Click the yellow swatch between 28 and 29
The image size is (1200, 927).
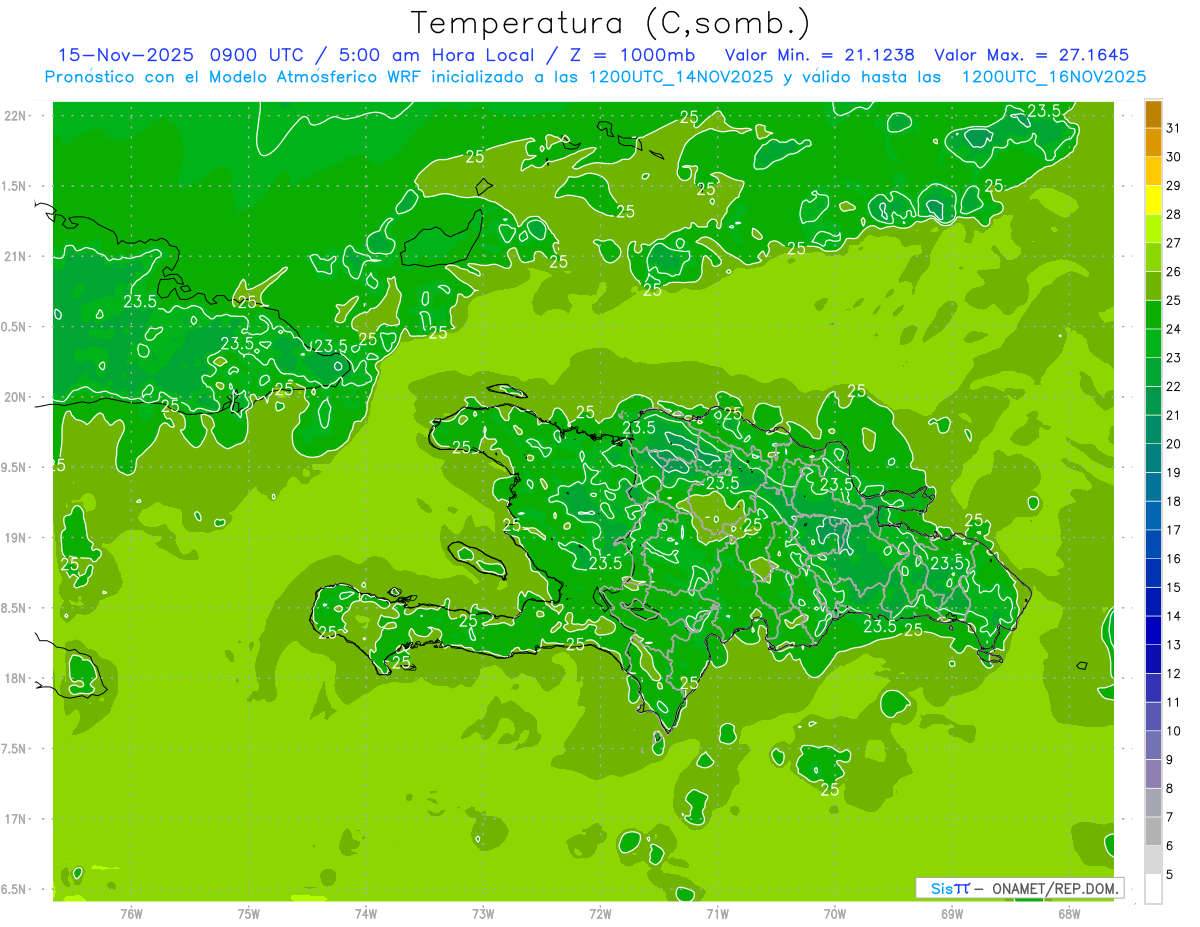[x=1153, y=201]
